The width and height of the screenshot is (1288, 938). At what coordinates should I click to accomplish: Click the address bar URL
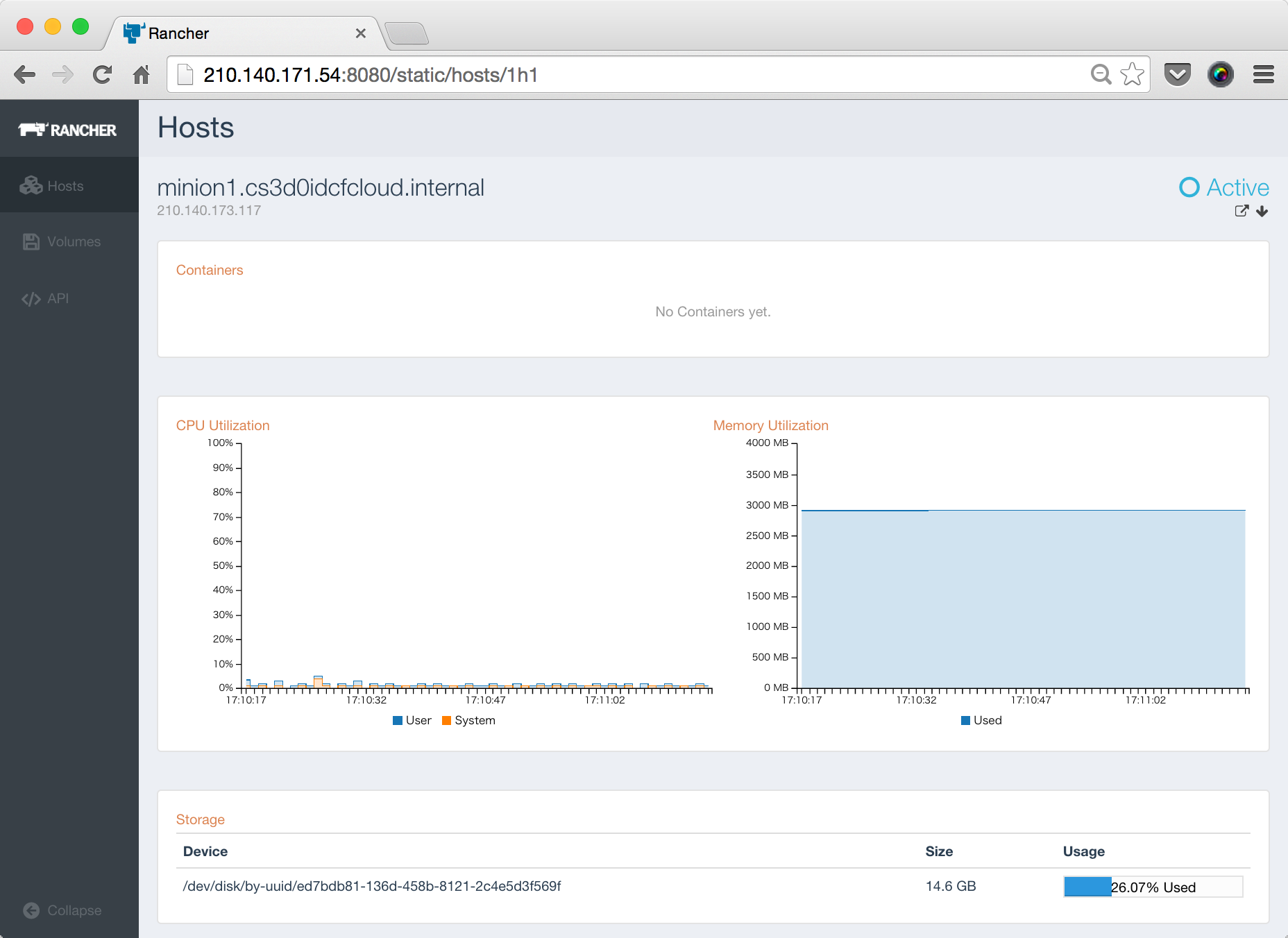(x=371, y=75)
